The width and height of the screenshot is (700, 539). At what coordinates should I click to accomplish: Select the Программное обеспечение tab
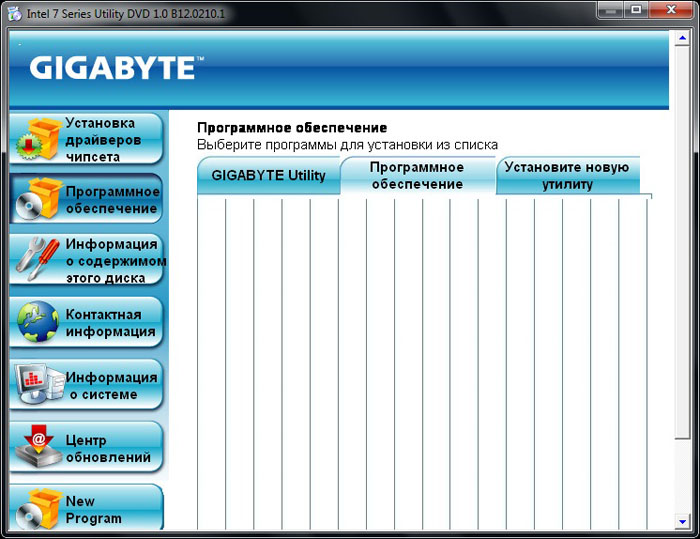pyautogui.click(x=417, y=175)
